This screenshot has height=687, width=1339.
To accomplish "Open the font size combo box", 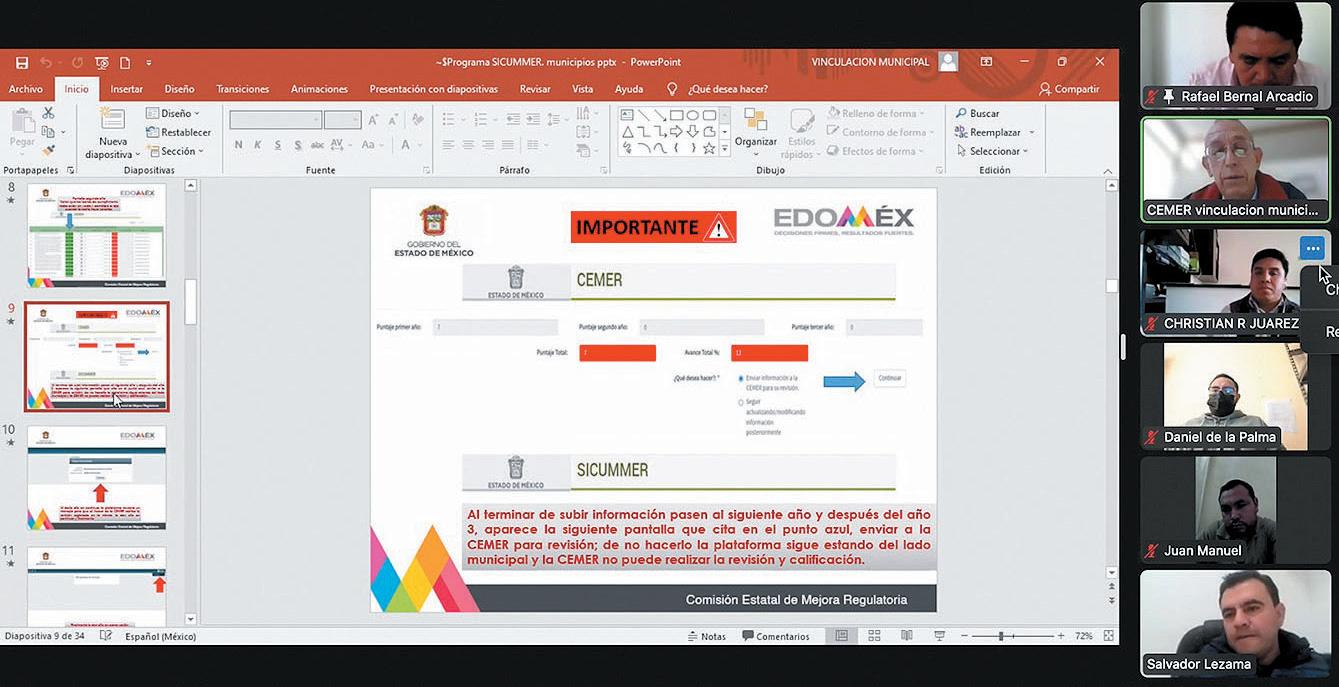I will click(342, 120).
